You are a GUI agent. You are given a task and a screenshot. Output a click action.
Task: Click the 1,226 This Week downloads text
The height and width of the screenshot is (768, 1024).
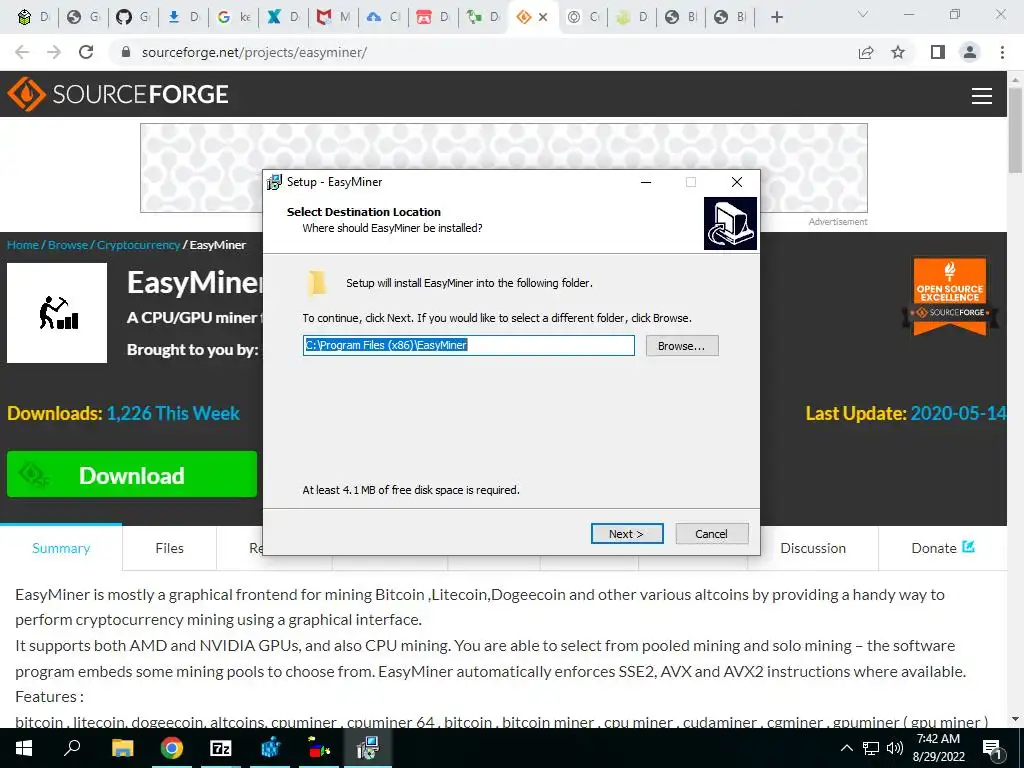point(173,413)
